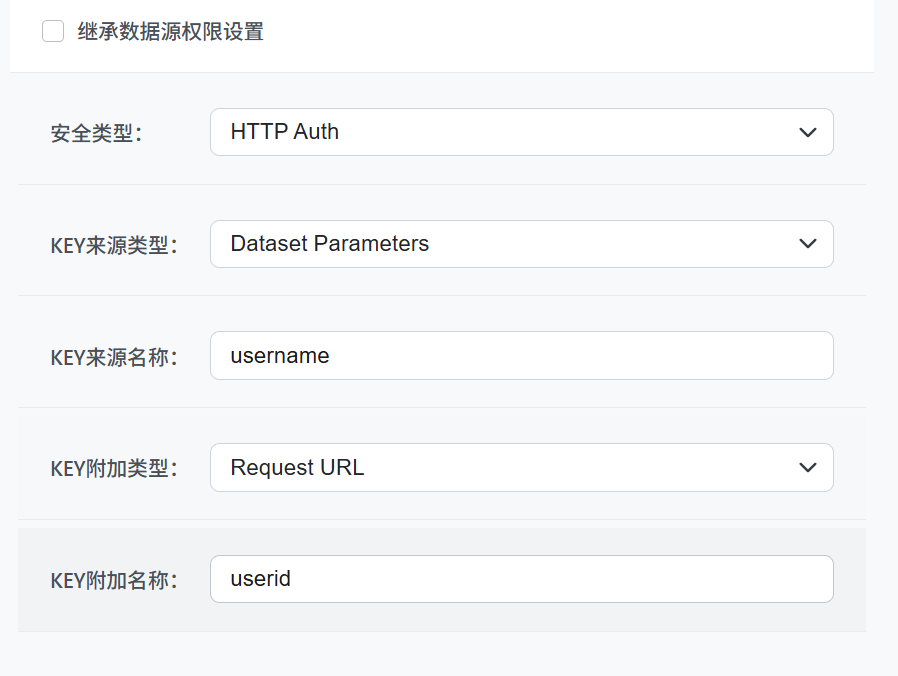This screenshot has width=898, height=676.
Task: Open the 安全类型 dropdown
Action: pyautogui.click(x=520, y=132)
